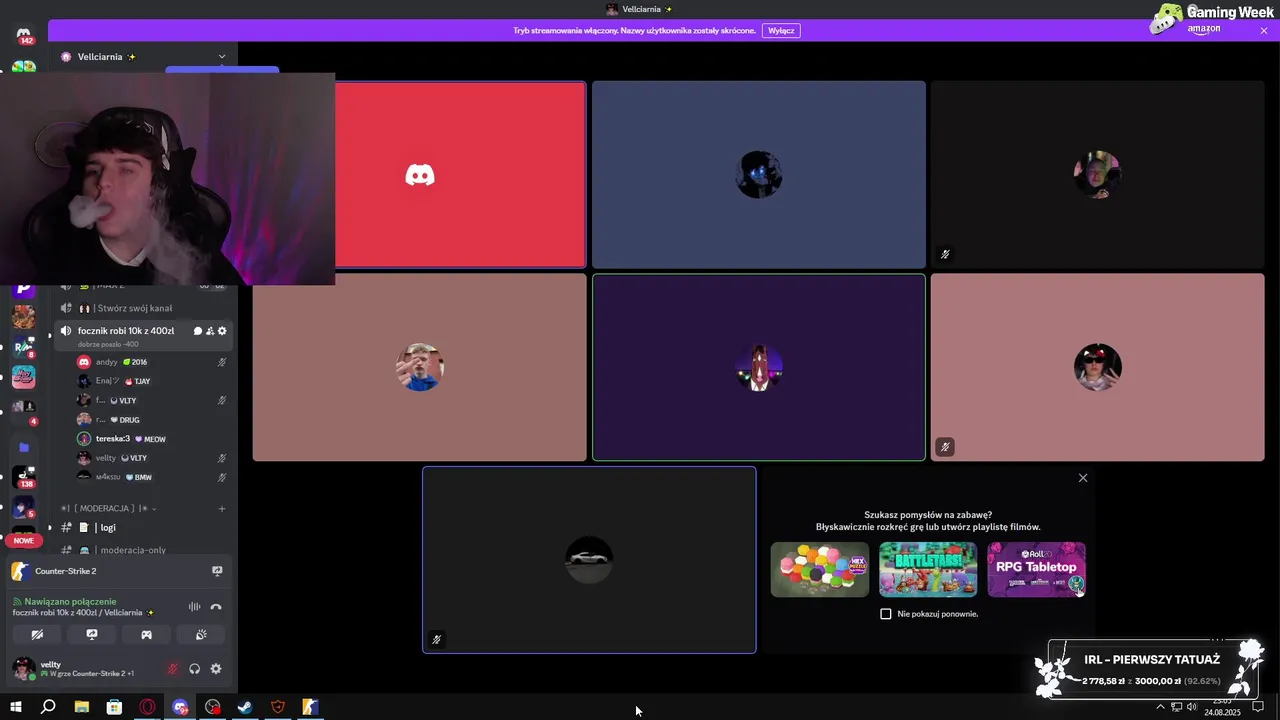Stream Counter-Strike 2 via screen icon
1280x720 pixels.
click(217, 571)
